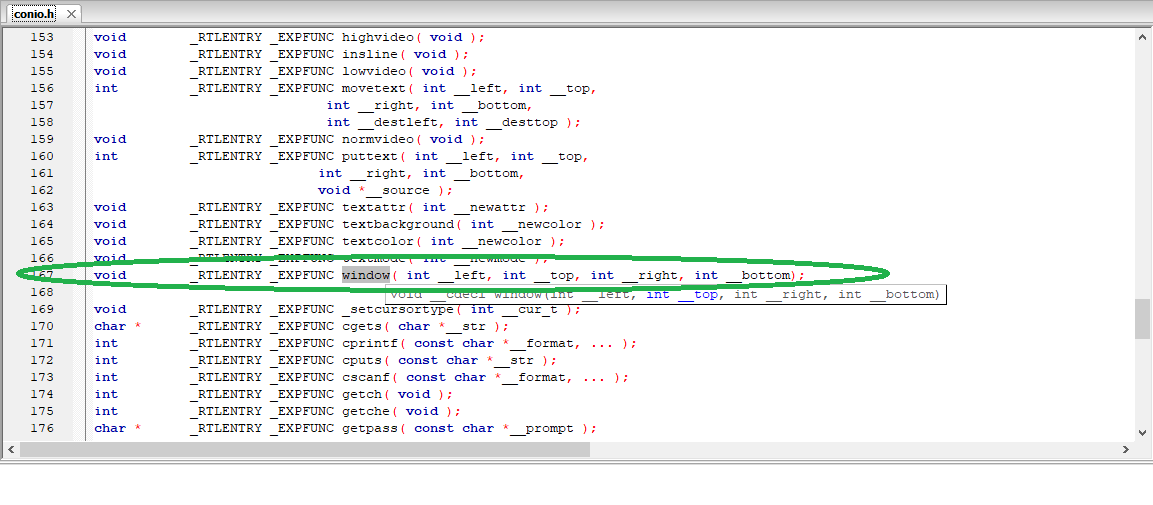Click line number 168 in the gutter
The image size is (1153, 505).
click(42, 292)
